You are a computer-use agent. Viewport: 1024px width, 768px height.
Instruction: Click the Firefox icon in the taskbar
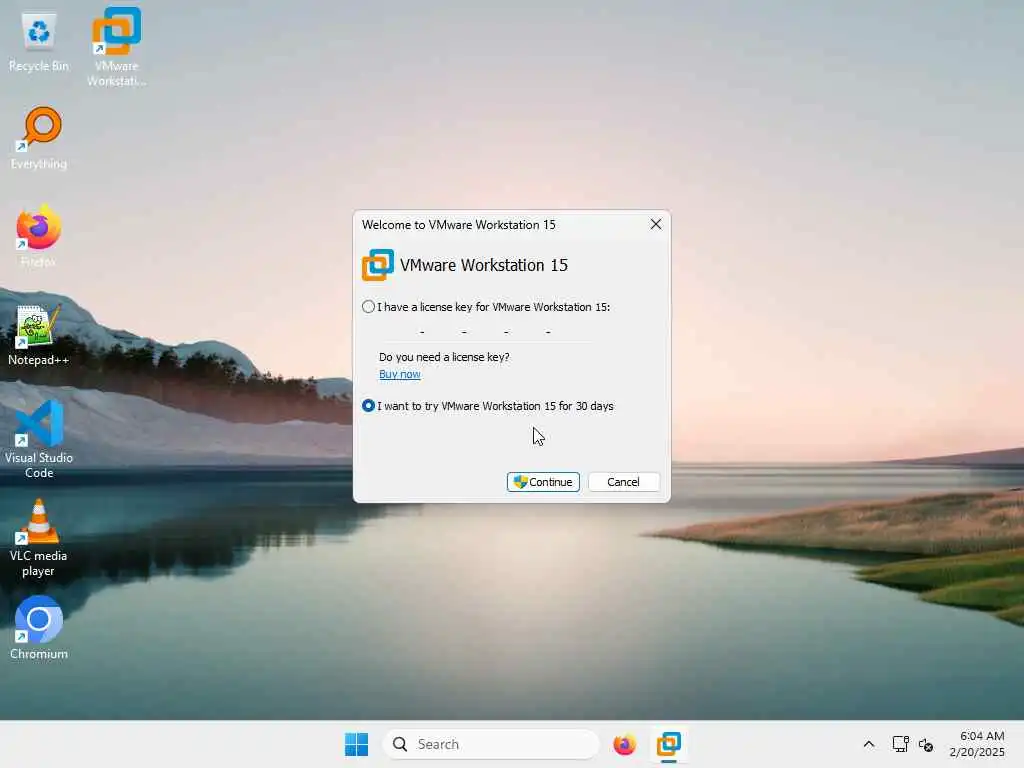coord(624,744)
